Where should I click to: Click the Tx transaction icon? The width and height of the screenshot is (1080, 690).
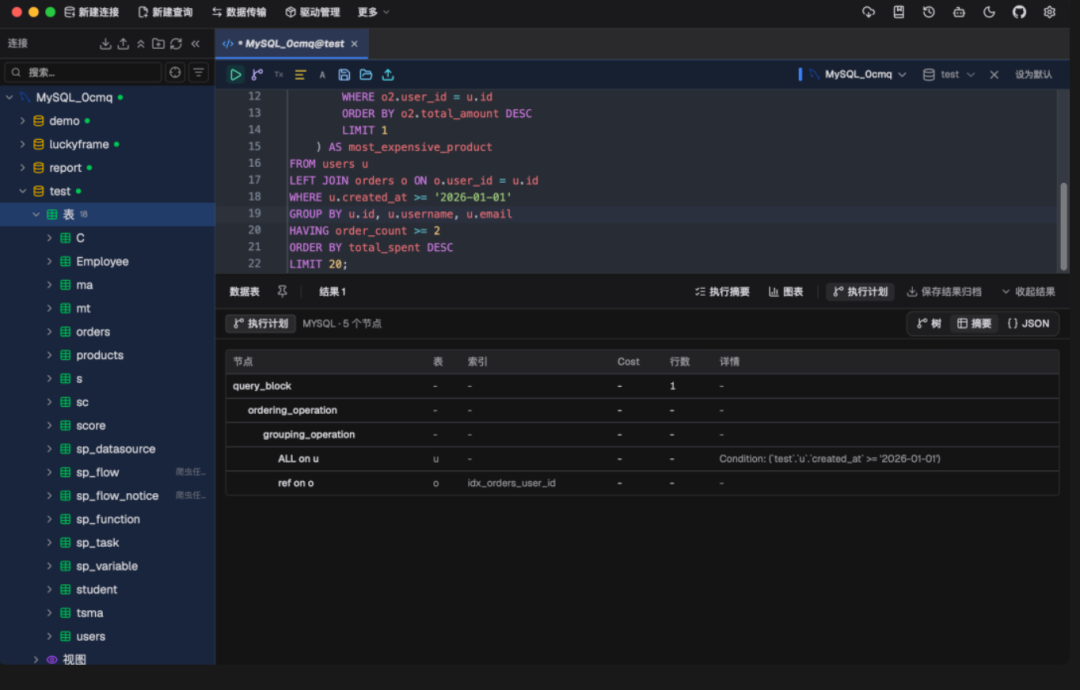278,74
